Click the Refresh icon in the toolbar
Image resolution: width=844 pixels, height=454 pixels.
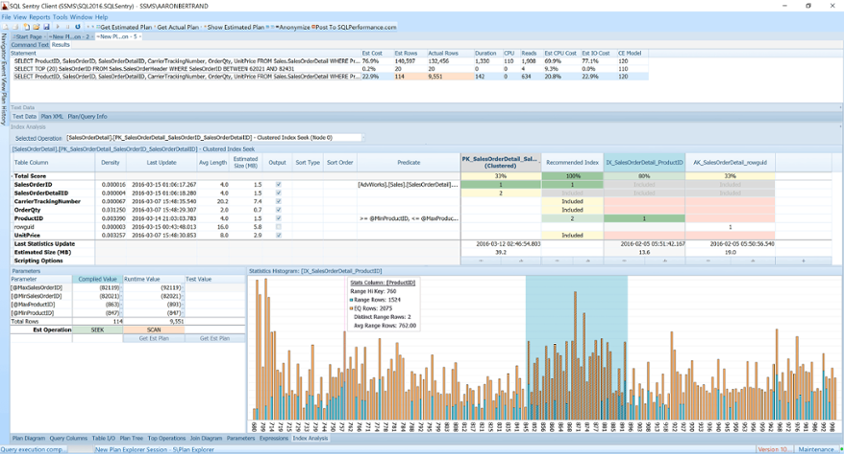point(78,27)
